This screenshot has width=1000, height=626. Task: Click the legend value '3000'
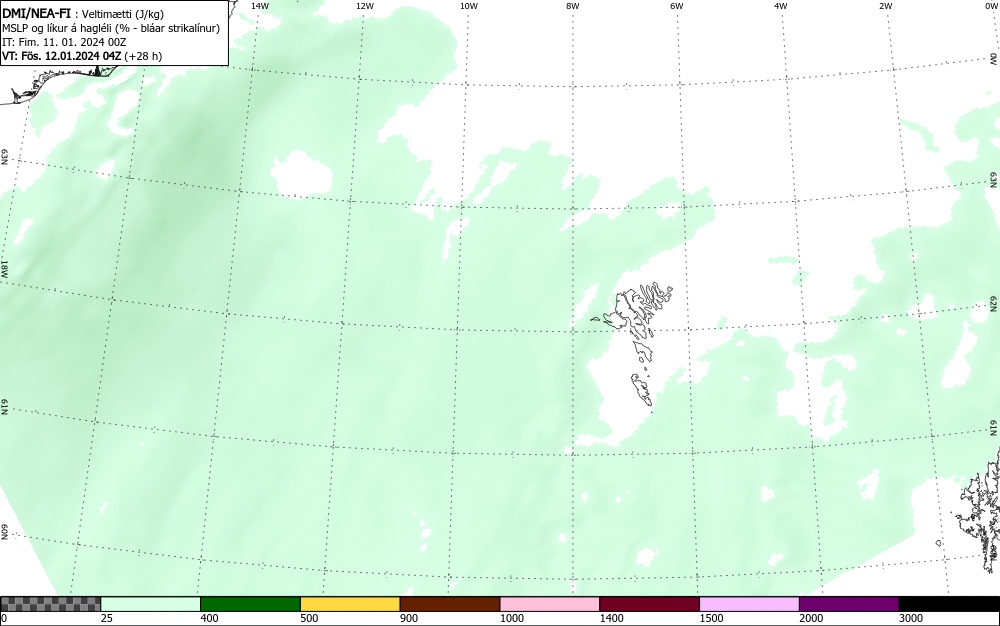pos(911,618)
